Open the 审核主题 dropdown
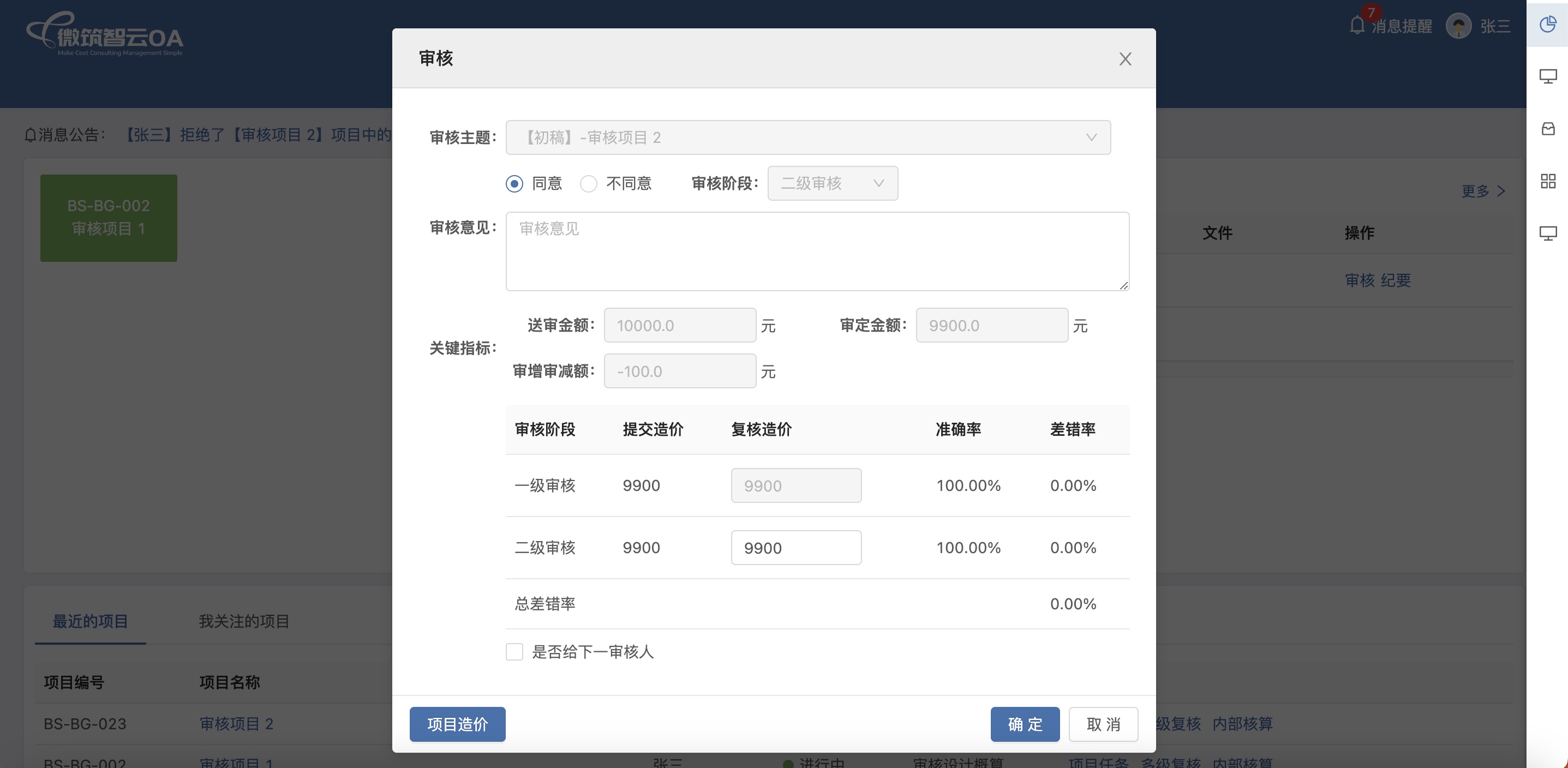 (808, 137)
